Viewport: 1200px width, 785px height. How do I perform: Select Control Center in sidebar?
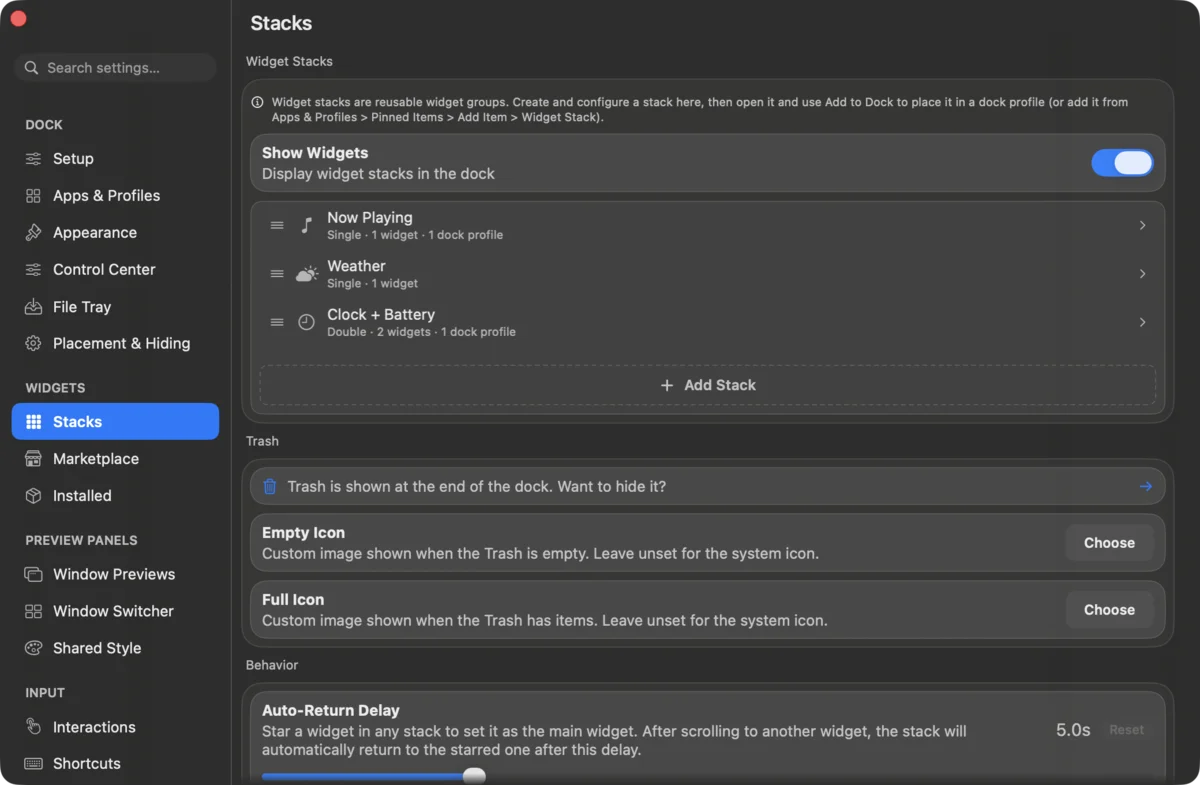115,270
